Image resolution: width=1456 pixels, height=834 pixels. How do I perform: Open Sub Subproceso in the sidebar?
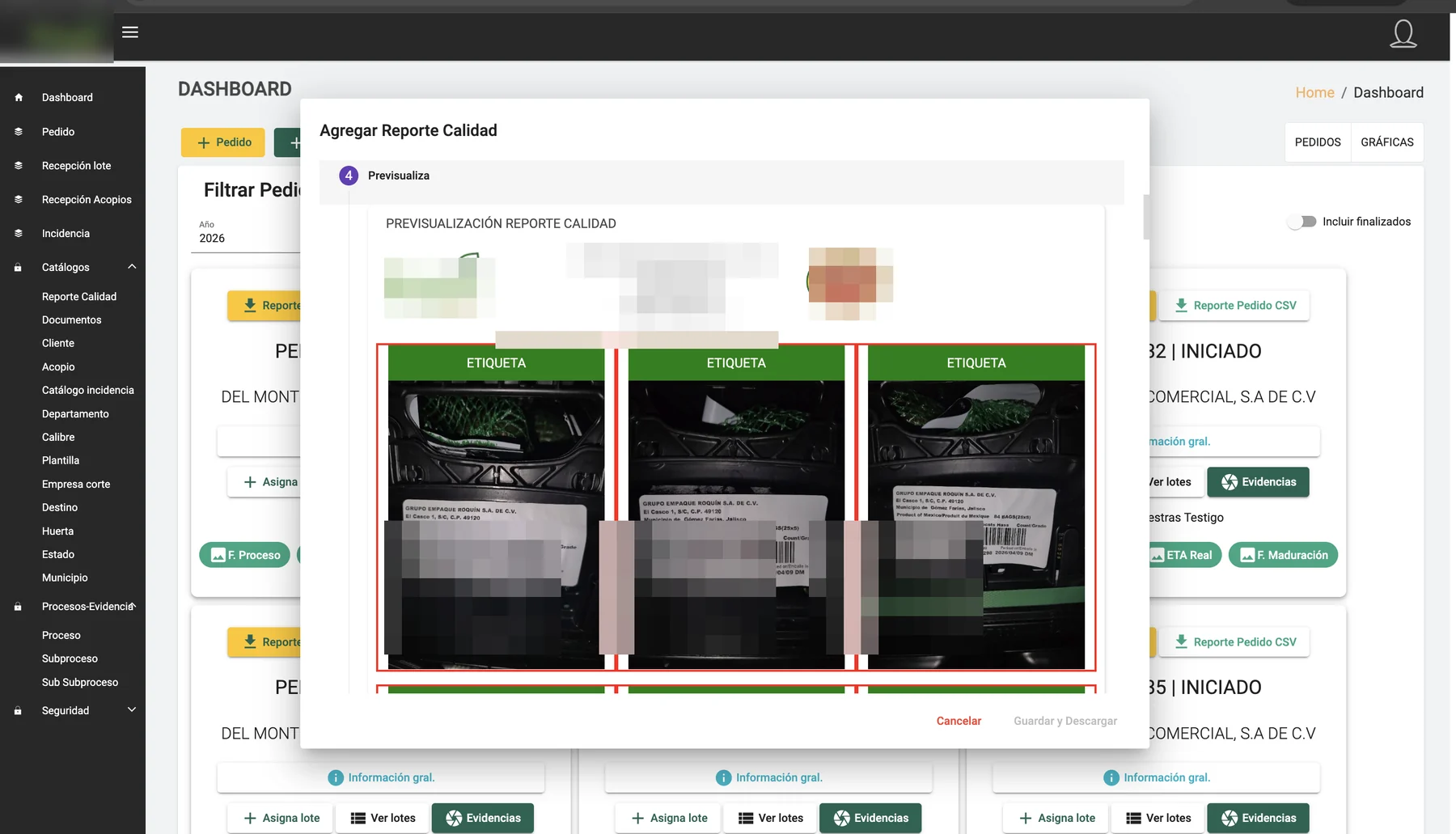click(80, 682)
